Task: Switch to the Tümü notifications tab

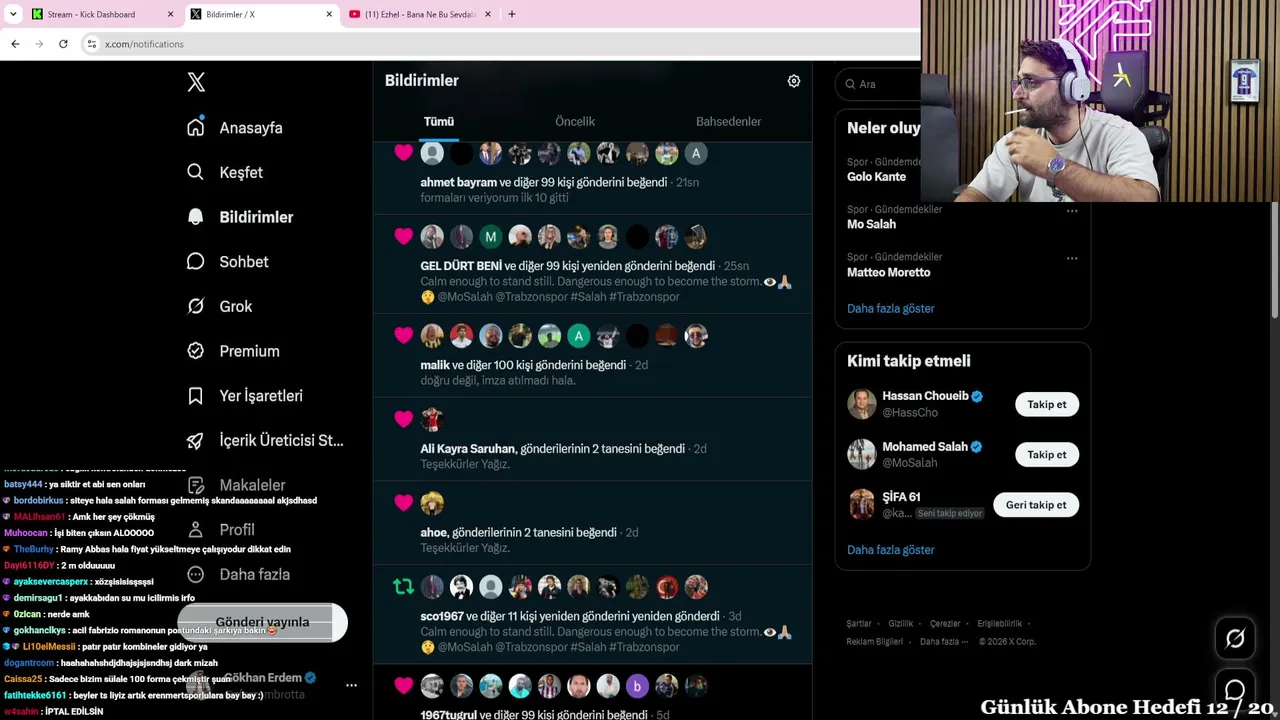Action: (438, 121)
